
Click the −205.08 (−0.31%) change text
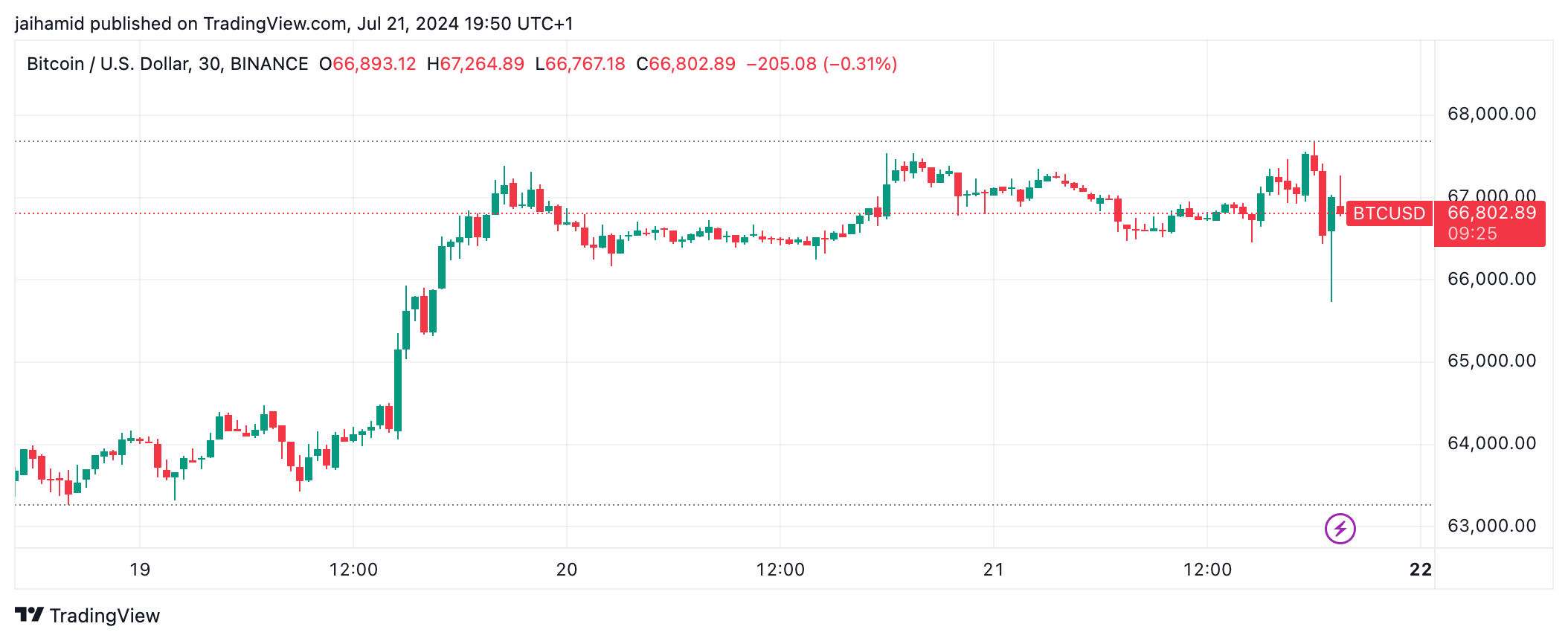[821, 64]
